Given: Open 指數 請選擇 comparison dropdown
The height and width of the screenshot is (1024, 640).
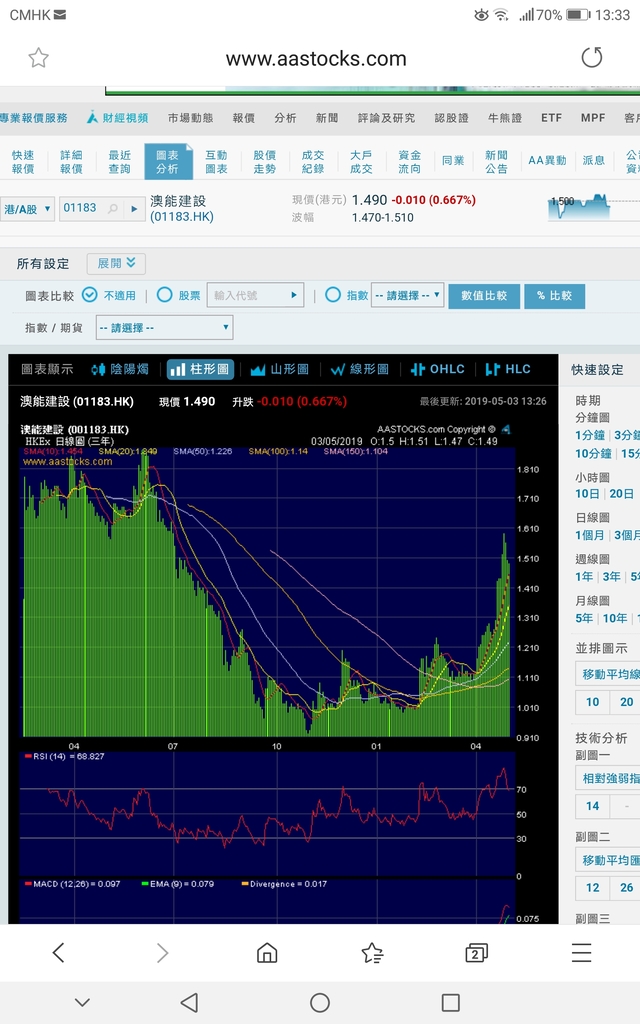Looking at the screenshot, I should pos(408,295).
